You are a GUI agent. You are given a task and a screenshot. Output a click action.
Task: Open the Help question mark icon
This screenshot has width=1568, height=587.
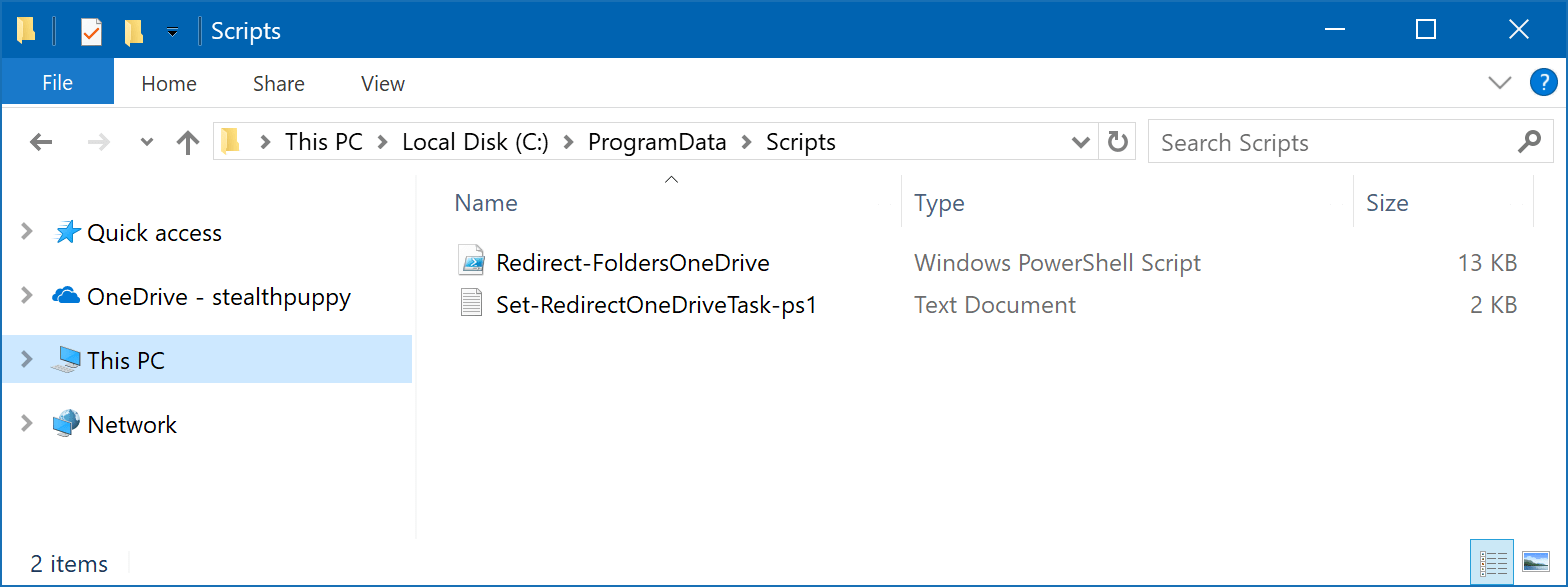click(x=1544, y=83)
